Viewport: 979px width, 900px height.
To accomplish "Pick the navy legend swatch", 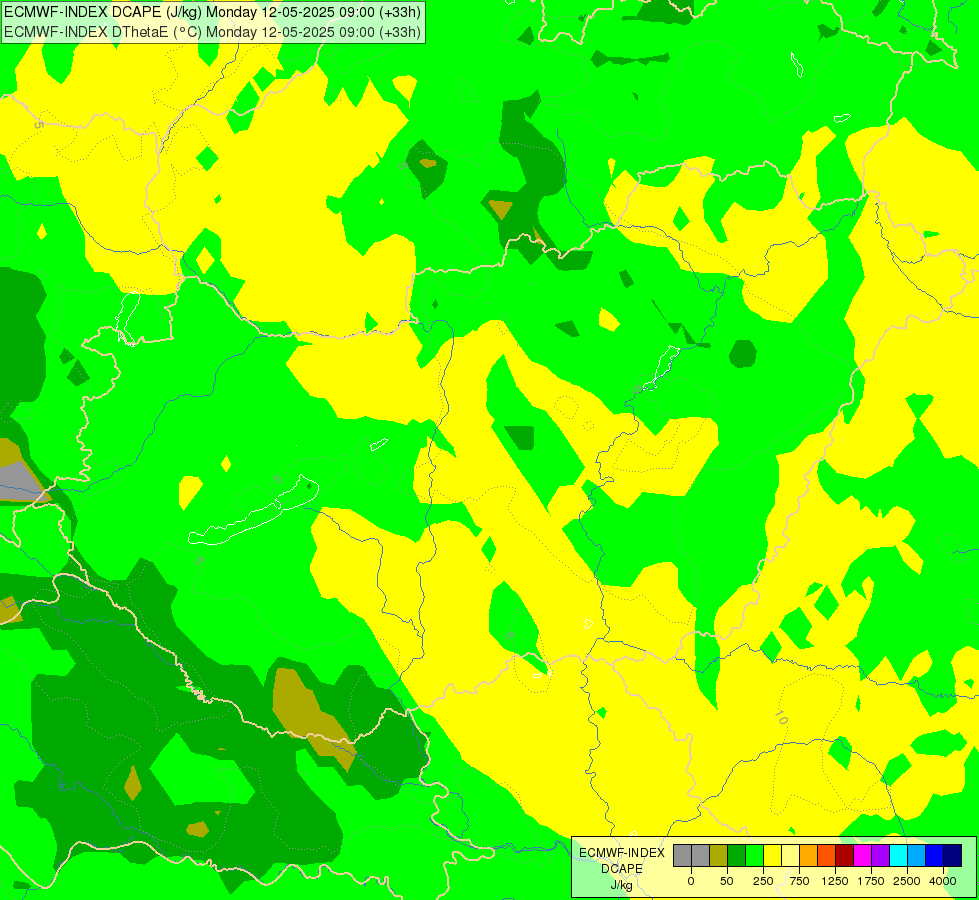I will click(953, 855).
